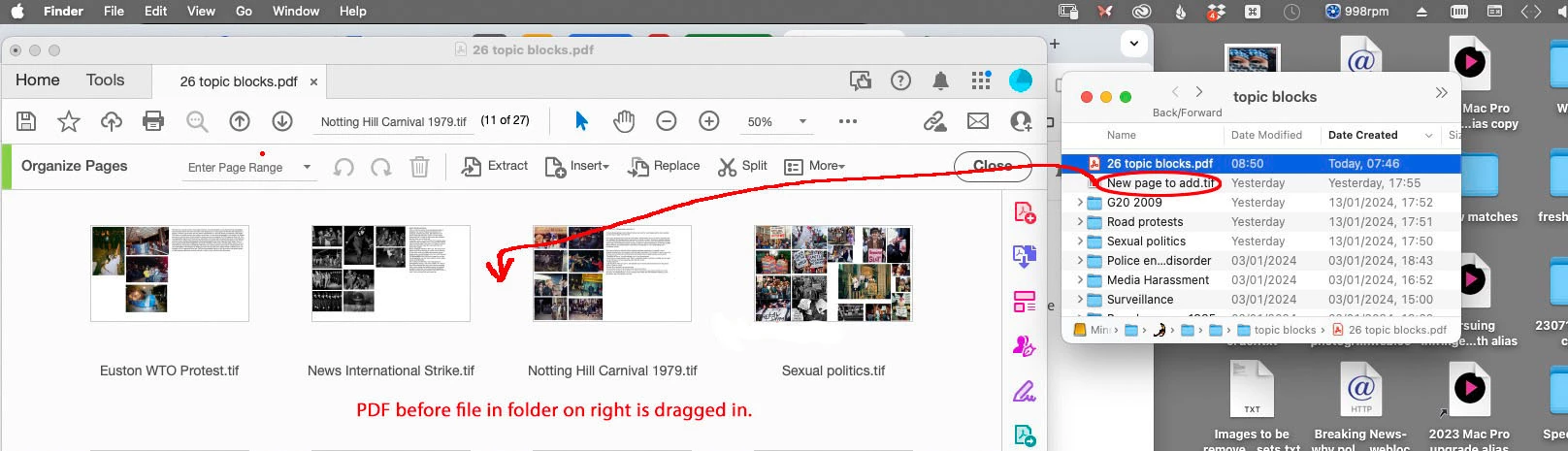Open the Finder menu in the menu bar
This screenshot has height=451, width=1568.
pyautogui.click(x=63, y=11)
